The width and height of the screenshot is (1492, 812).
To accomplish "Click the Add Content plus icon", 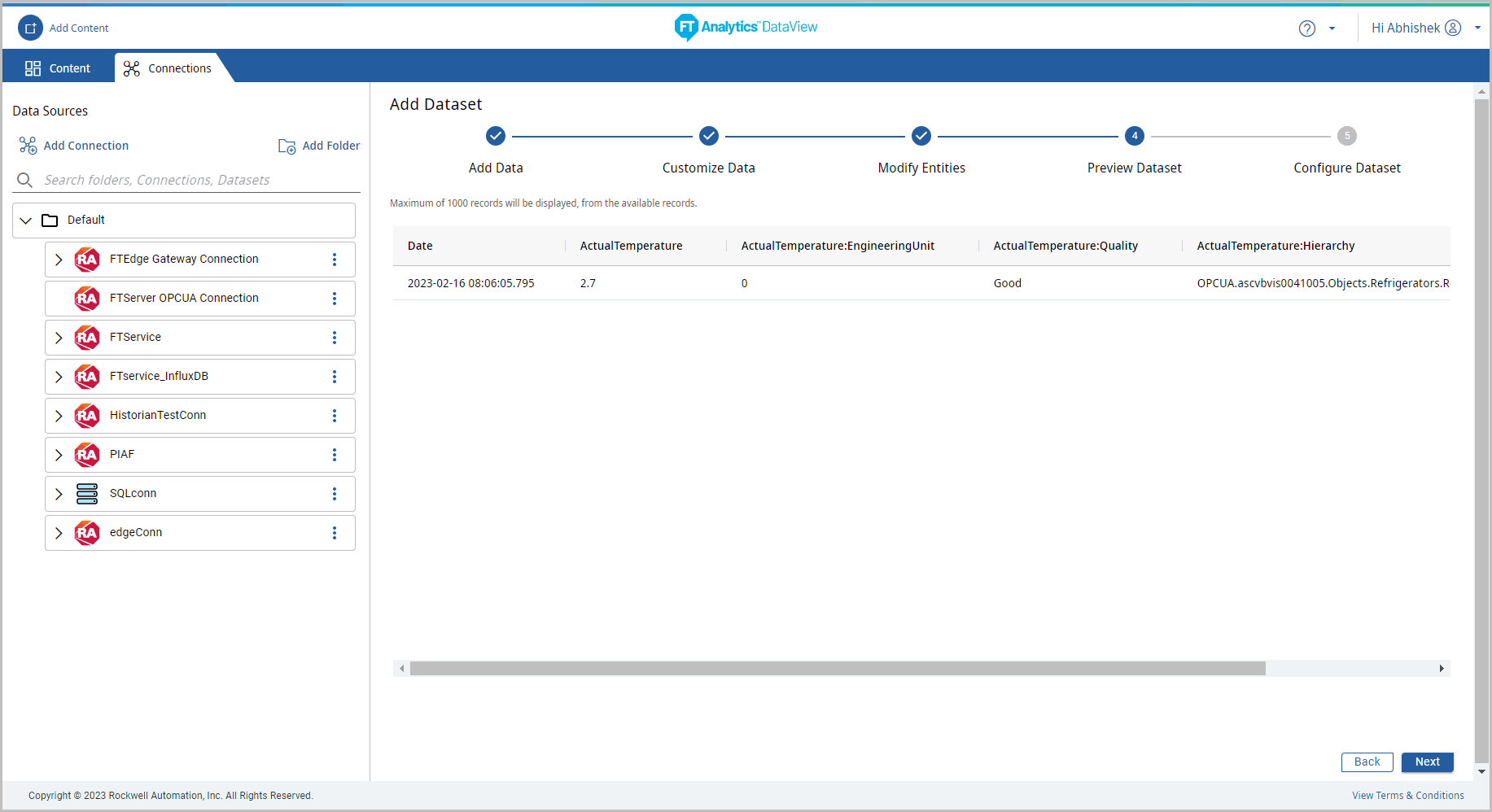I will (x=30, y=28).
